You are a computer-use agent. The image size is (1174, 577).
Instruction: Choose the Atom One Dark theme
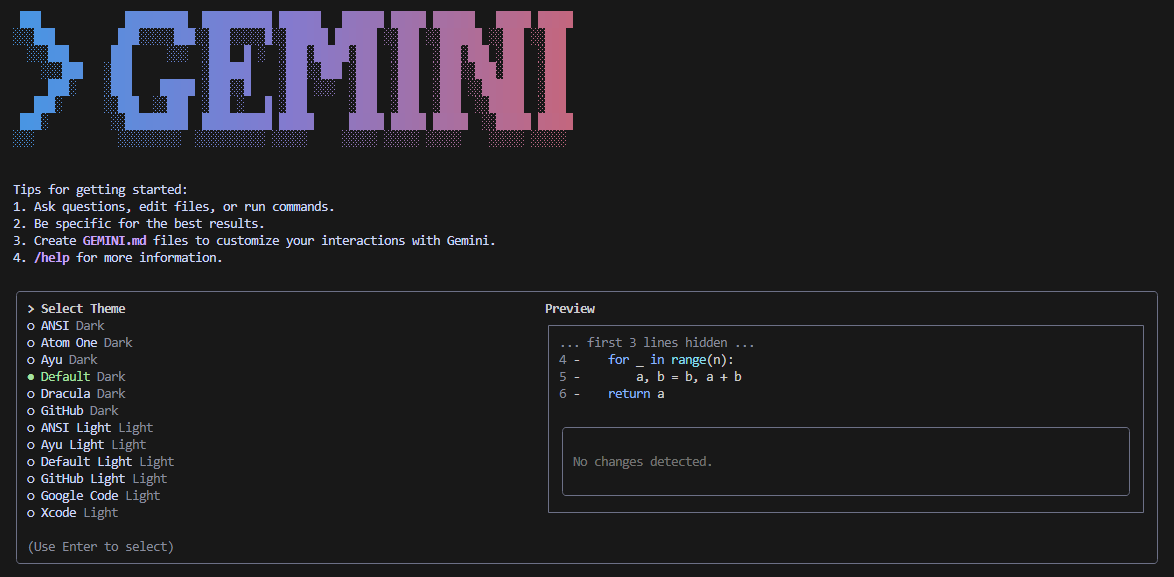tap(79, 343)
